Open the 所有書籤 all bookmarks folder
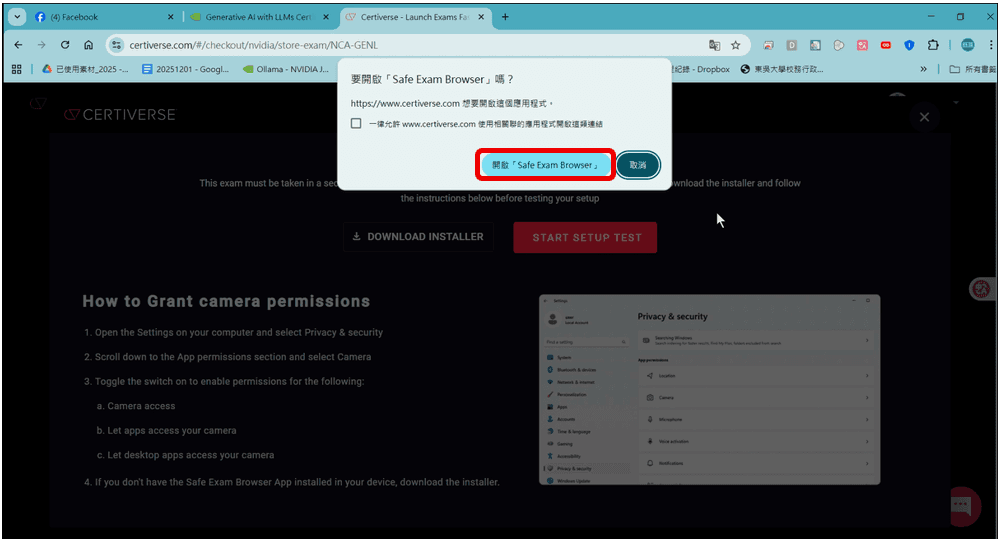 pyautogui.click(x=972, y=69)
